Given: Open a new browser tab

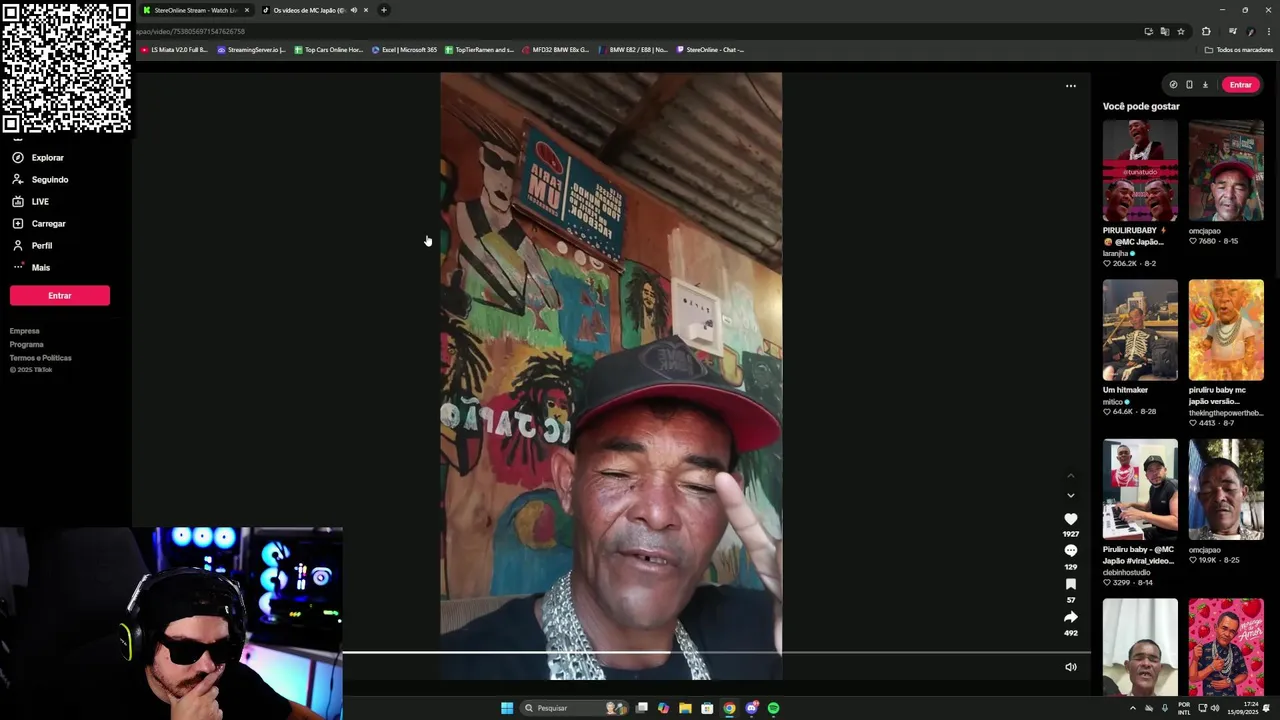Looking at the screenshot, I should (x=383, y=10).
